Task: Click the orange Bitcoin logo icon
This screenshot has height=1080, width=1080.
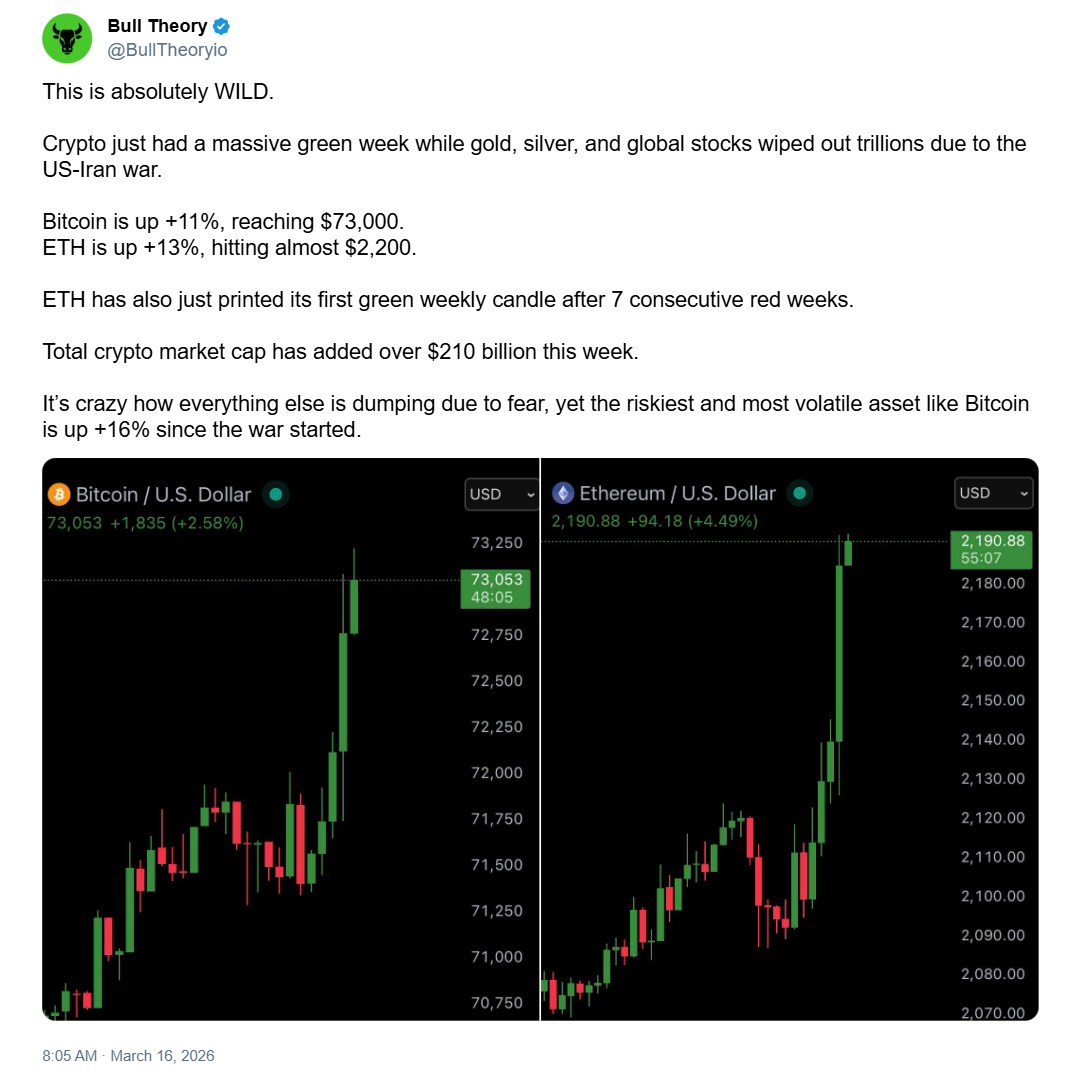Action: tap(59, 494)
